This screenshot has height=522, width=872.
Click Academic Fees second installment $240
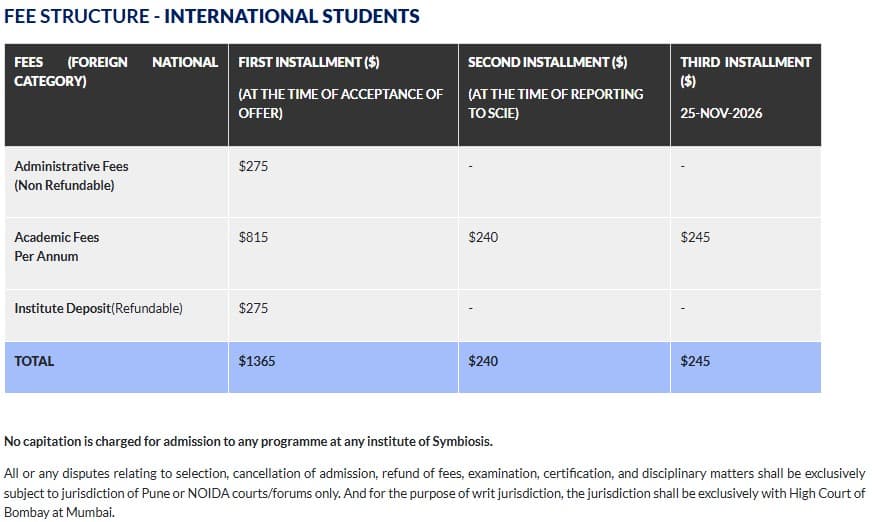[483, 237]
